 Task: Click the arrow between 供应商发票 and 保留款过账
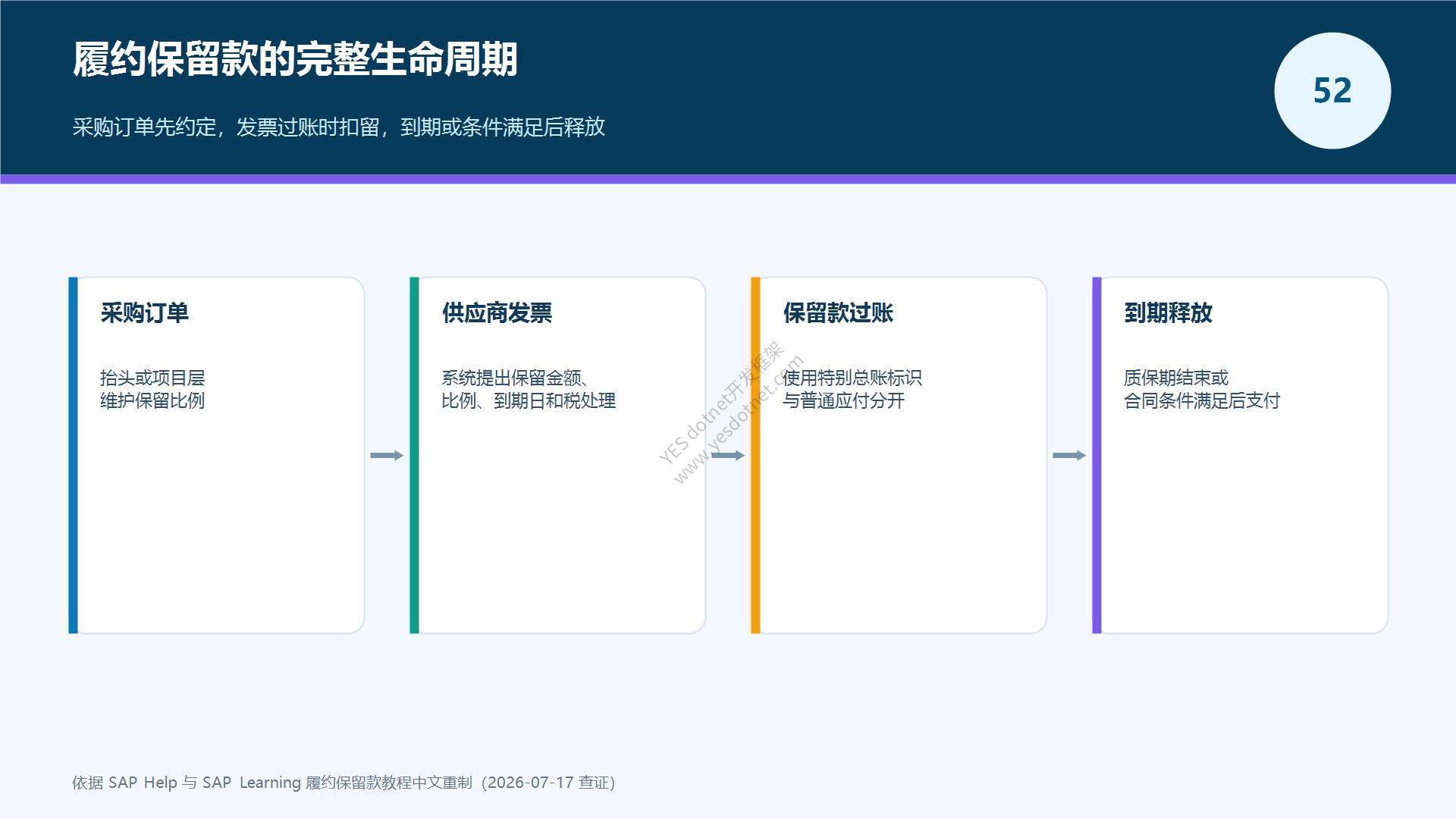click(x=728, y=455)
